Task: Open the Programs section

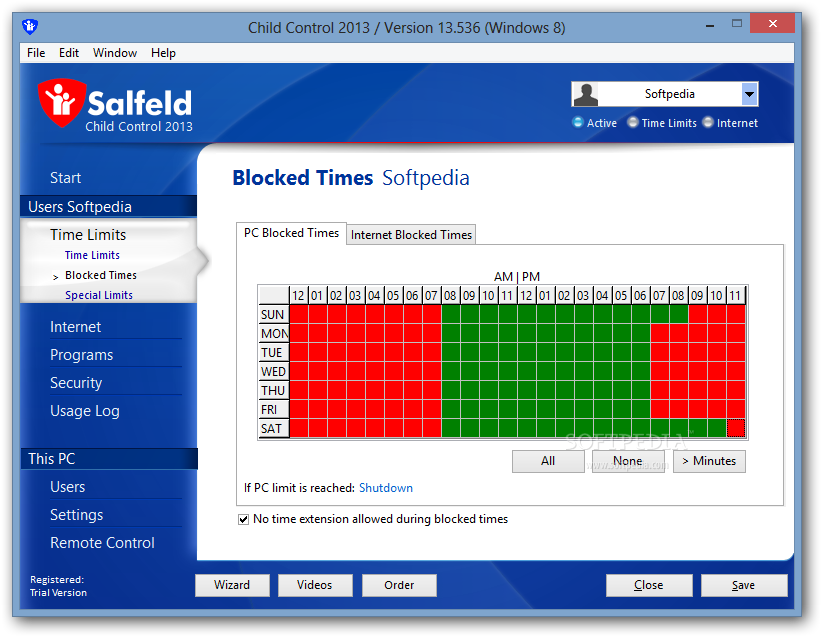Action: click(81, 355)
